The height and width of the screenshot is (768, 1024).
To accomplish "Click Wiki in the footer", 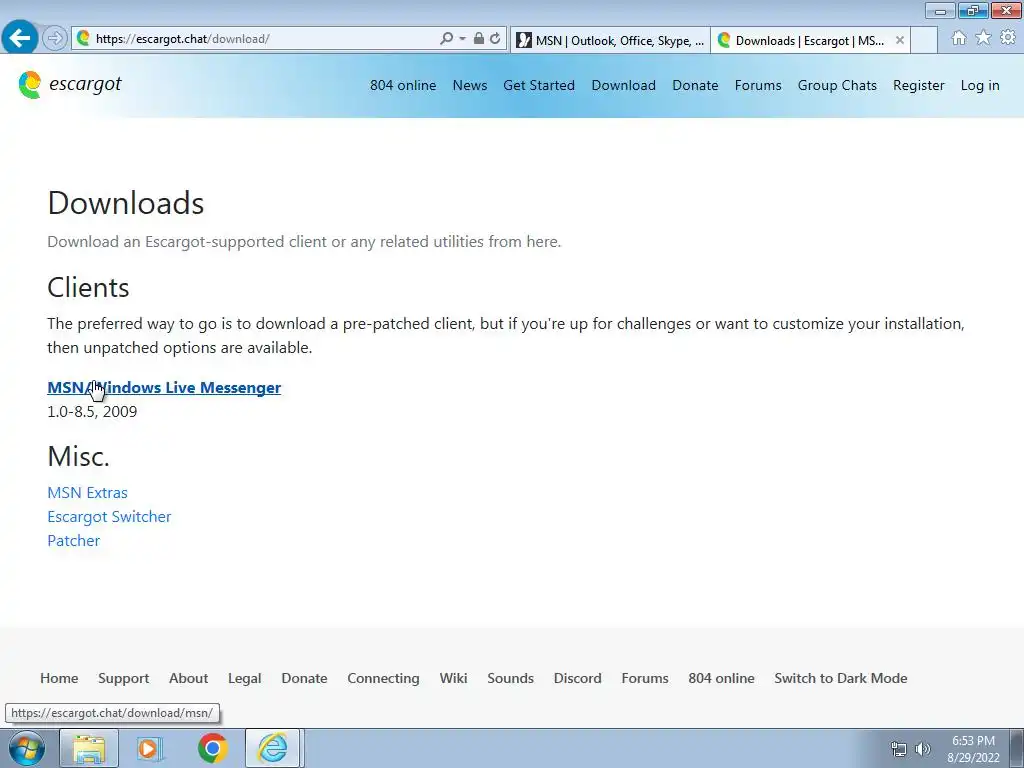I will point(453,678).
